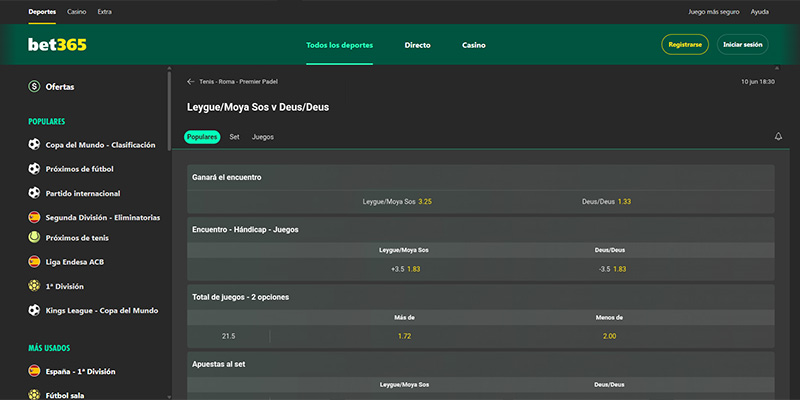The width and height of the screenshot is (800, 400).
Task: Open the Directo section in header
Action: (x=417, y=45)
